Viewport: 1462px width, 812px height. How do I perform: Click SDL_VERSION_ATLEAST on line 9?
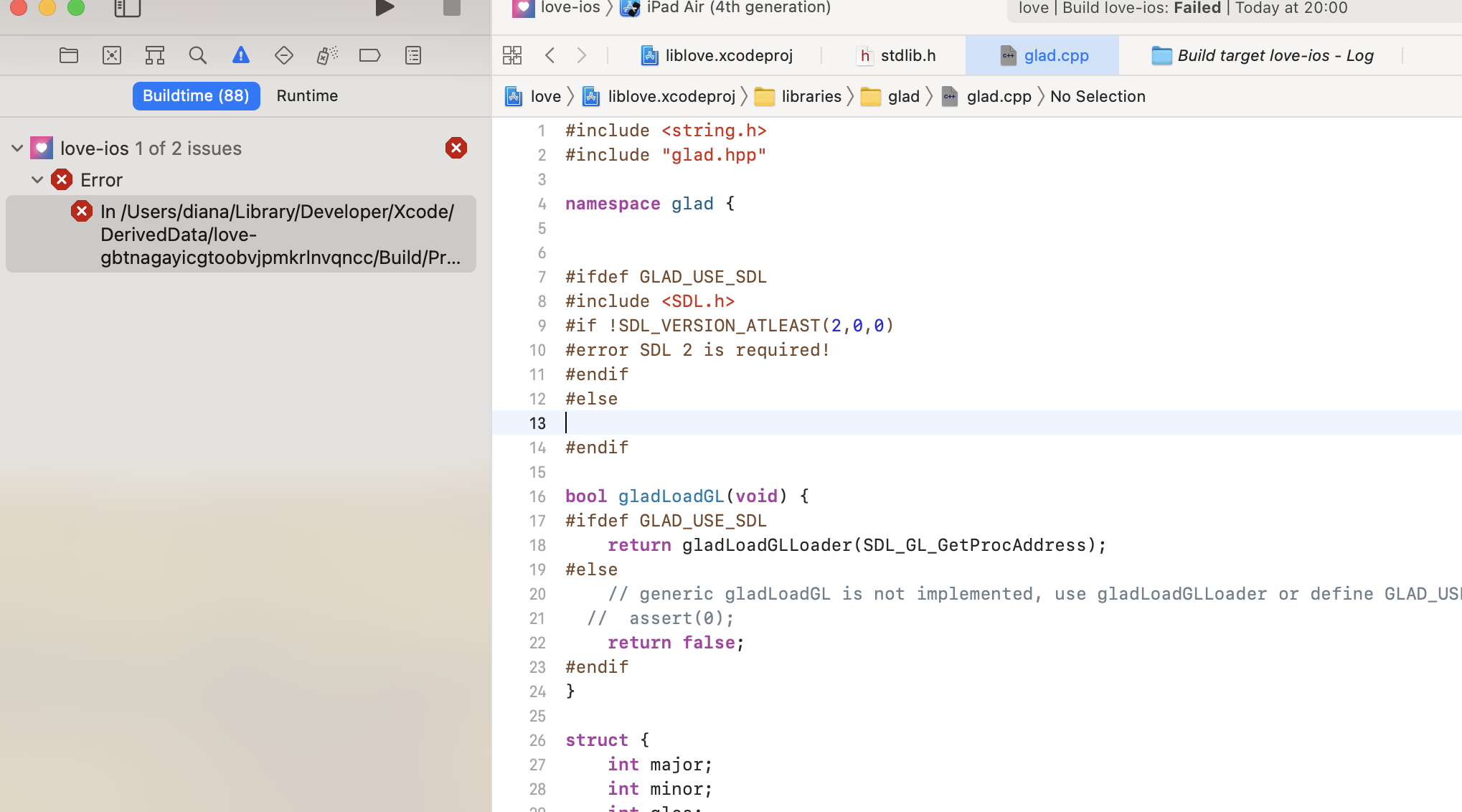pos(719,326)
